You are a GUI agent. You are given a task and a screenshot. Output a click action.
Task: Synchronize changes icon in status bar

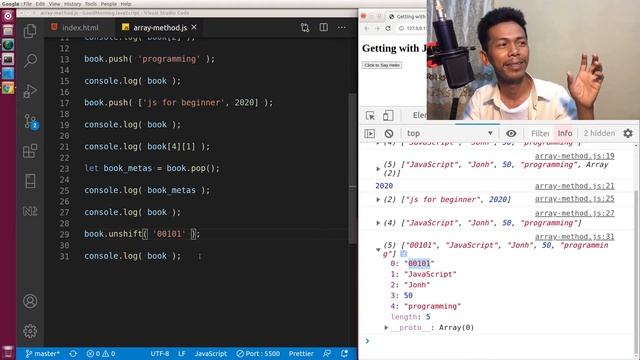click(73, 353)
